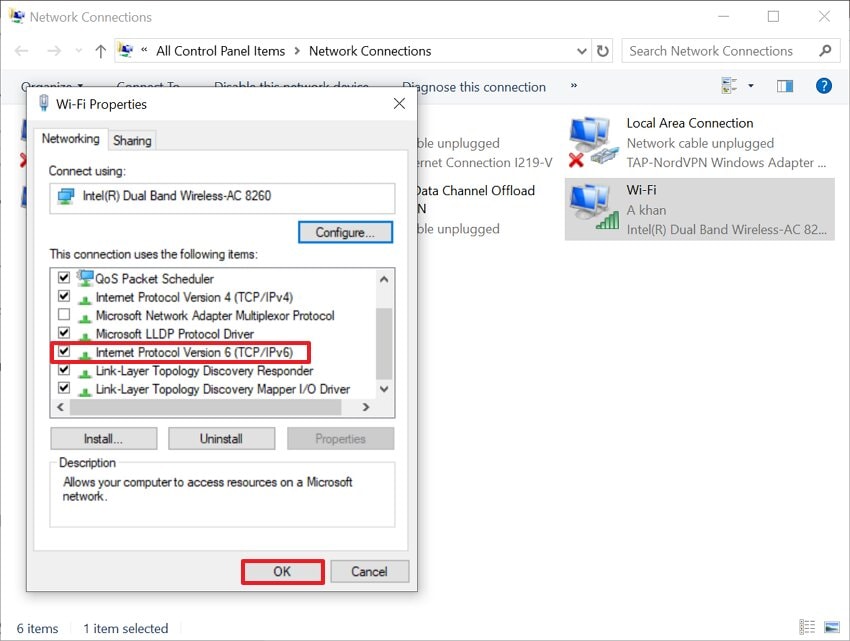Click Diagnose this connection toolbar command
This screenshot has width=850, height=641.
pyautogui.click(x=474, y=87)
